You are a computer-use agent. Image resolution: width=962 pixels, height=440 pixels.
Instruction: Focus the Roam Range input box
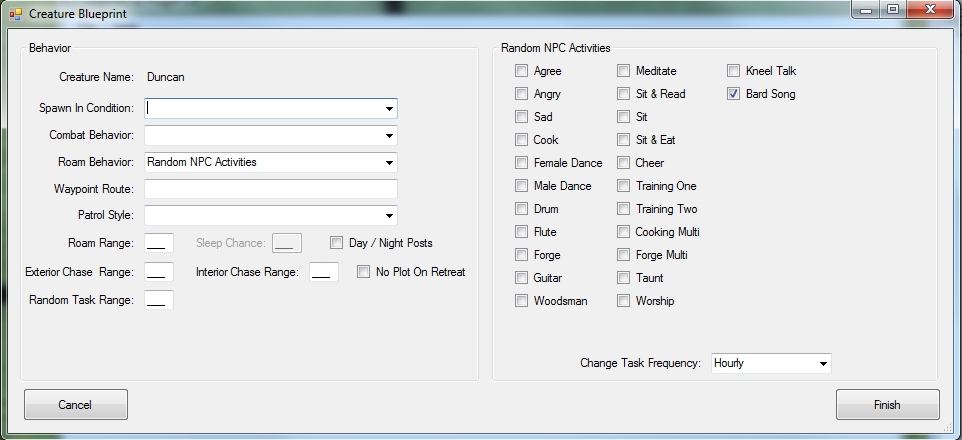(159, 243)
